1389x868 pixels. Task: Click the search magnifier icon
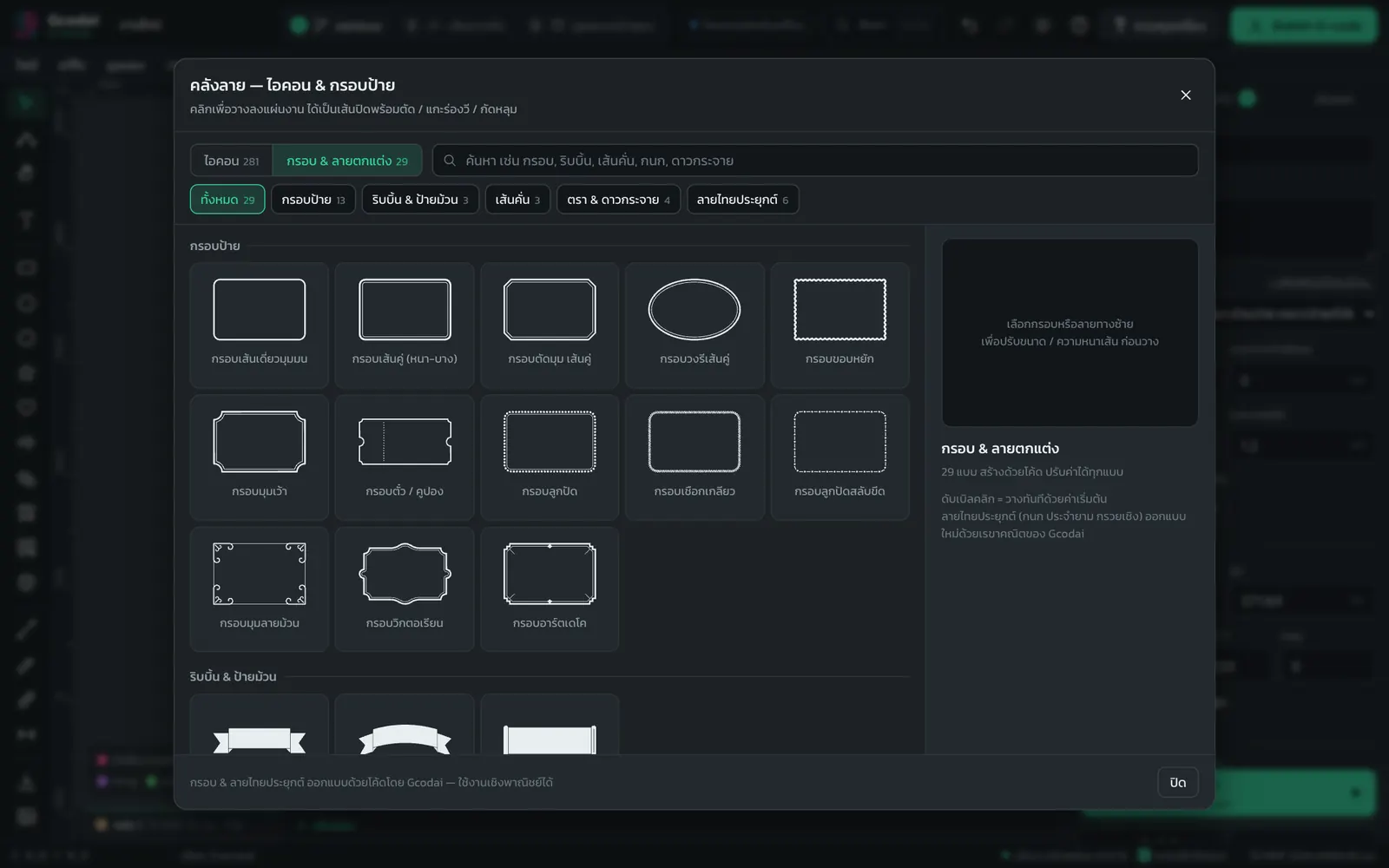[x=450, y=161]
